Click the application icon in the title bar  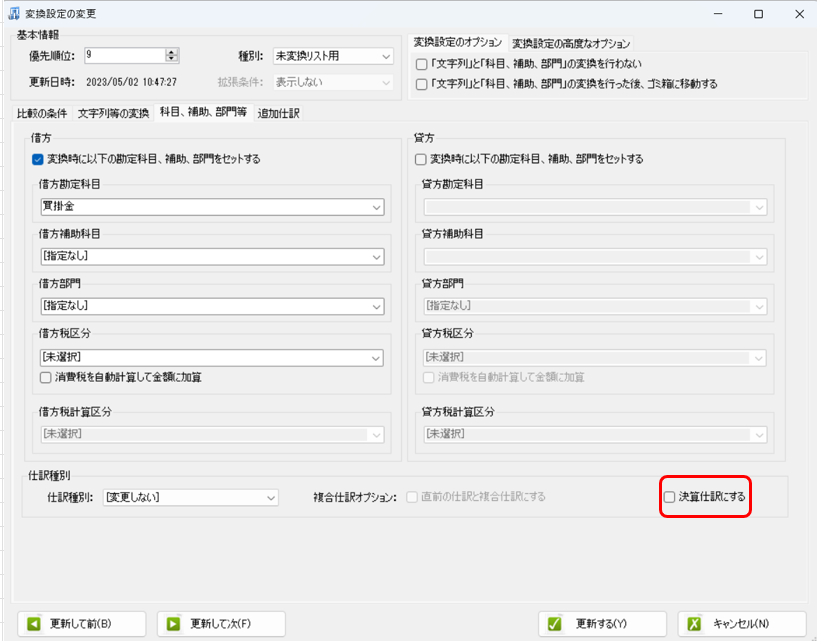(14, 14)
